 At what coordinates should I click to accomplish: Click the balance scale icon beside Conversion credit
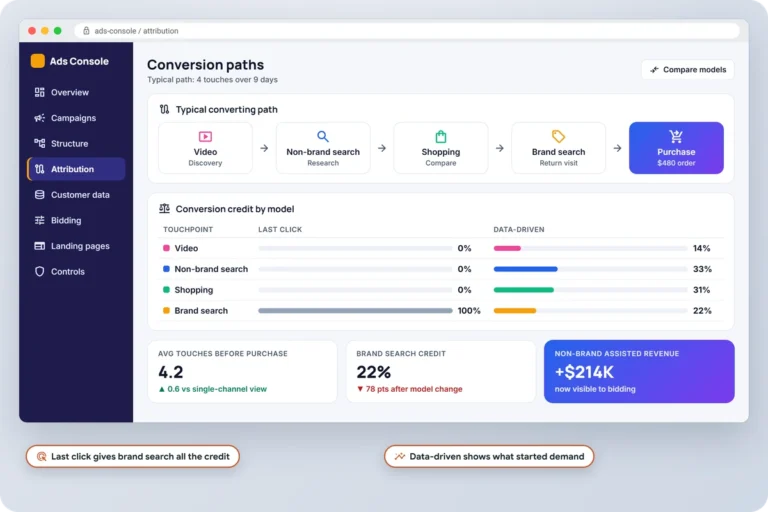point(165,209)
